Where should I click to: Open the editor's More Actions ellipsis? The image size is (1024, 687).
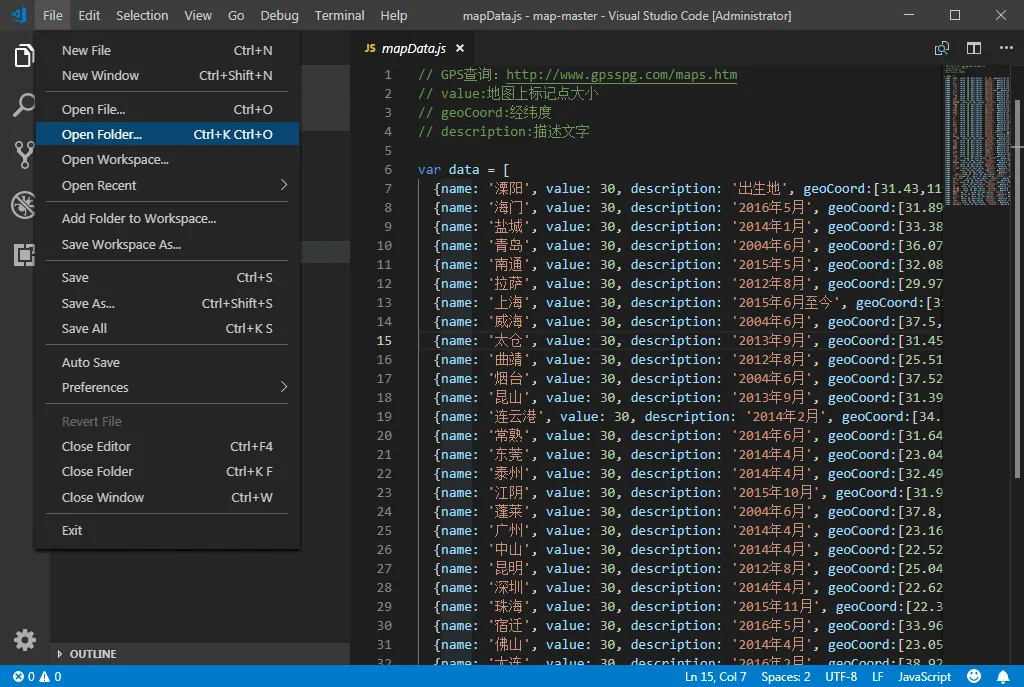pos(1005,48)
